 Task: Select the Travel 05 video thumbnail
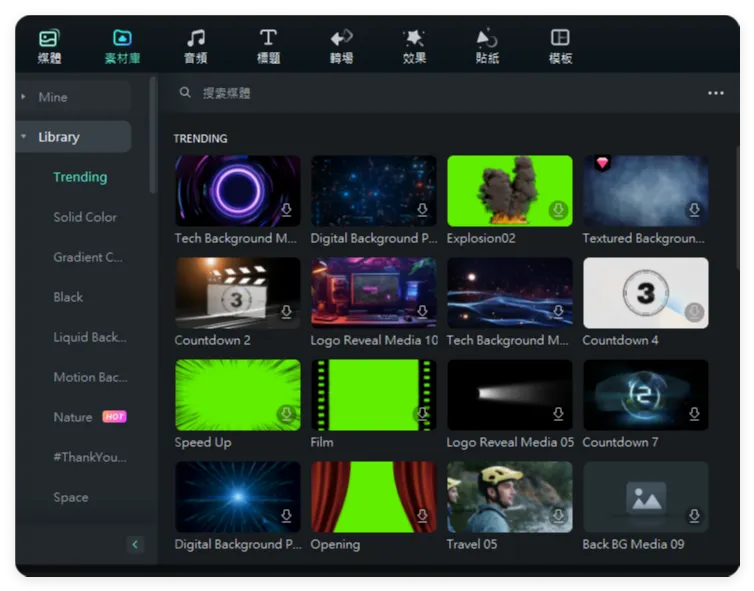509,497
